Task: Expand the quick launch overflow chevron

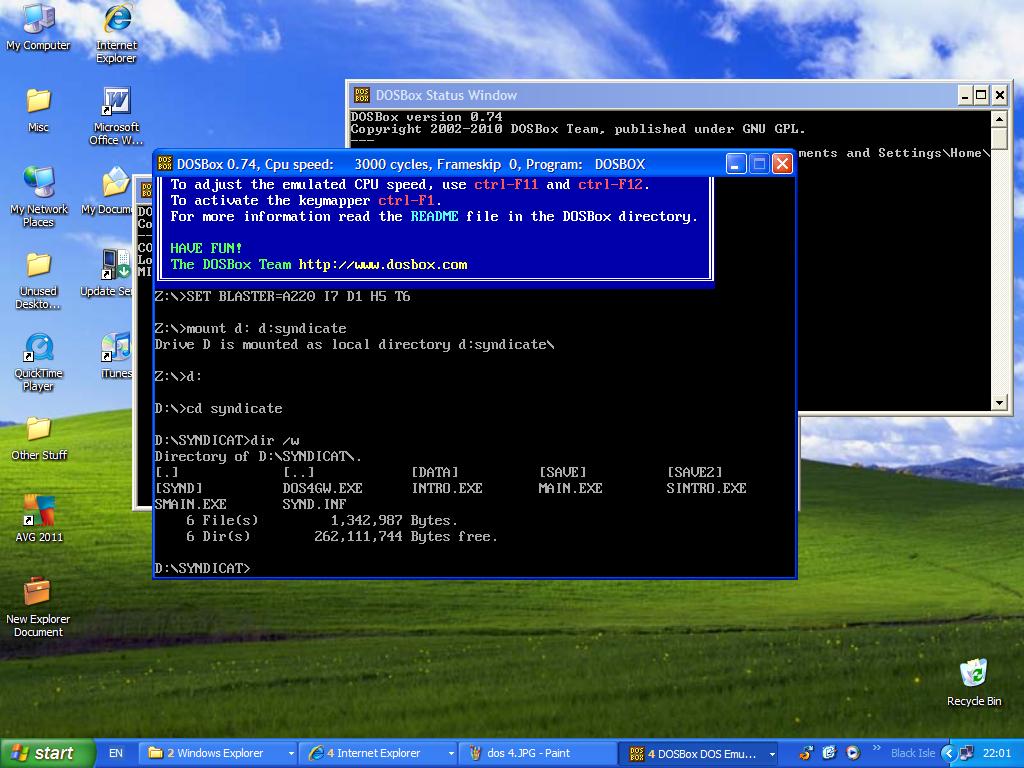Action: point(876,748)
